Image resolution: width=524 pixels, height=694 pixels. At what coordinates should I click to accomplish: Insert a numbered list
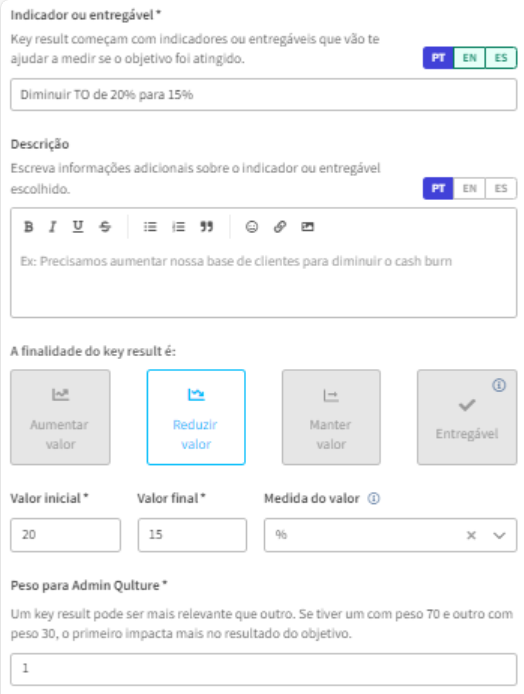pyautogui.click(x=178, y=227)
